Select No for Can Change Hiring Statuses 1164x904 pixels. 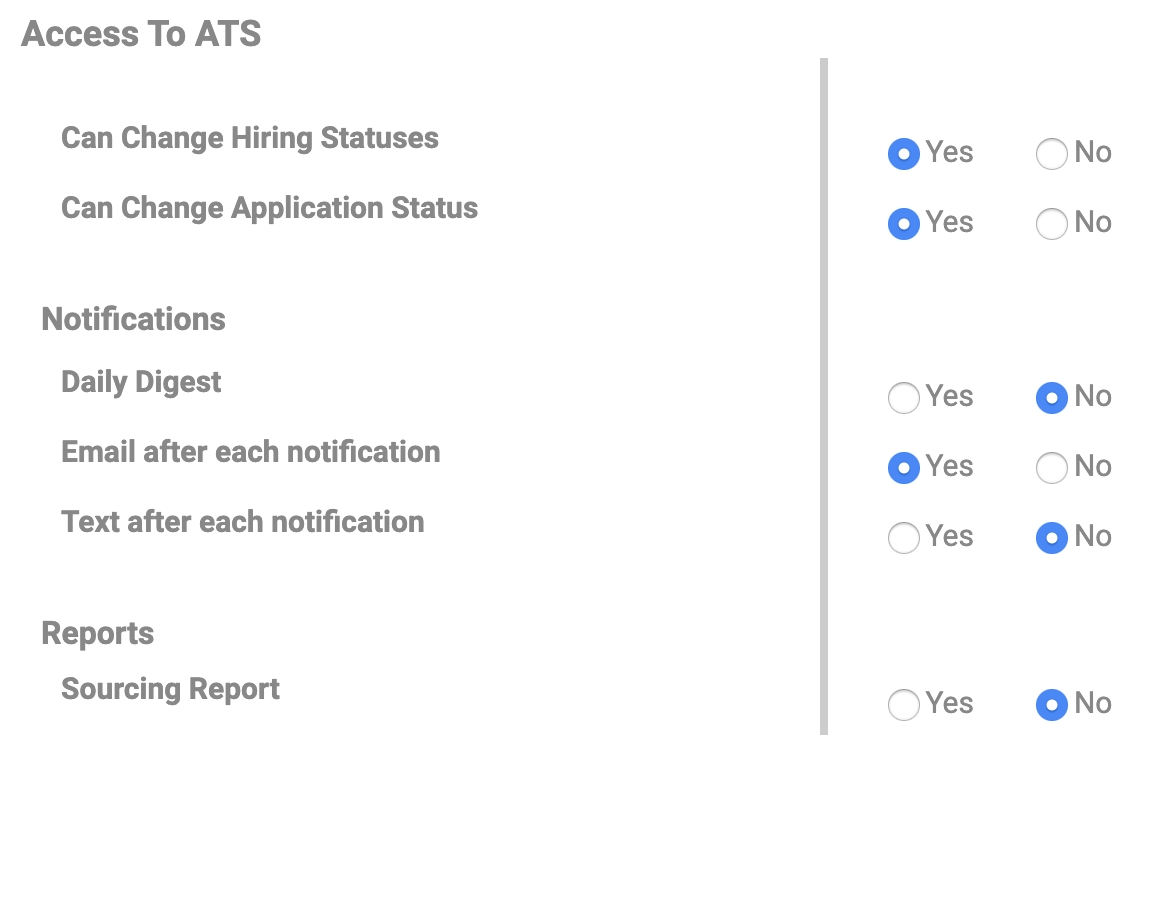click(x=1052, y=154)
